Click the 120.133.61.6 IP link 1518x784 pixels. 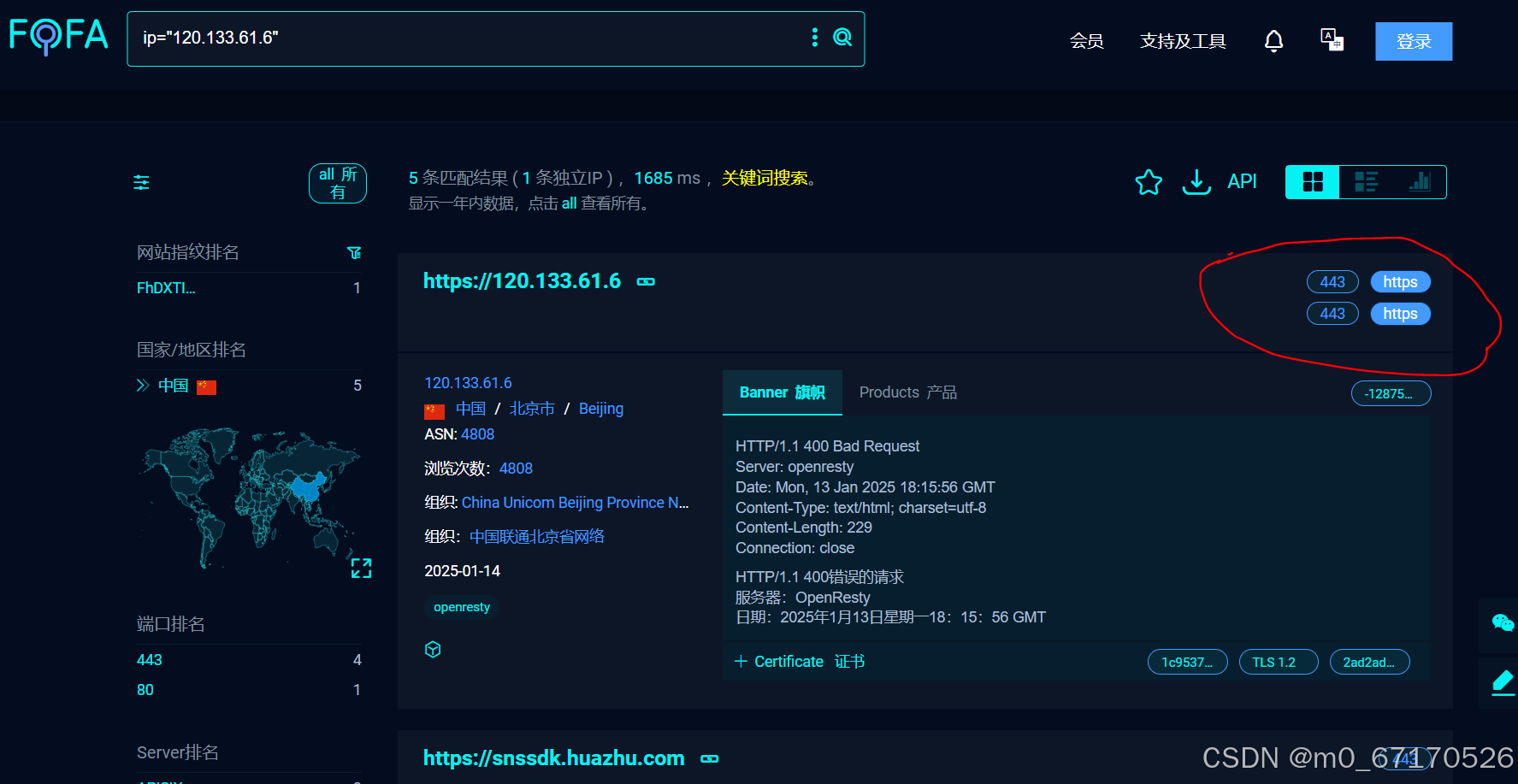click(x=468, y=383)
